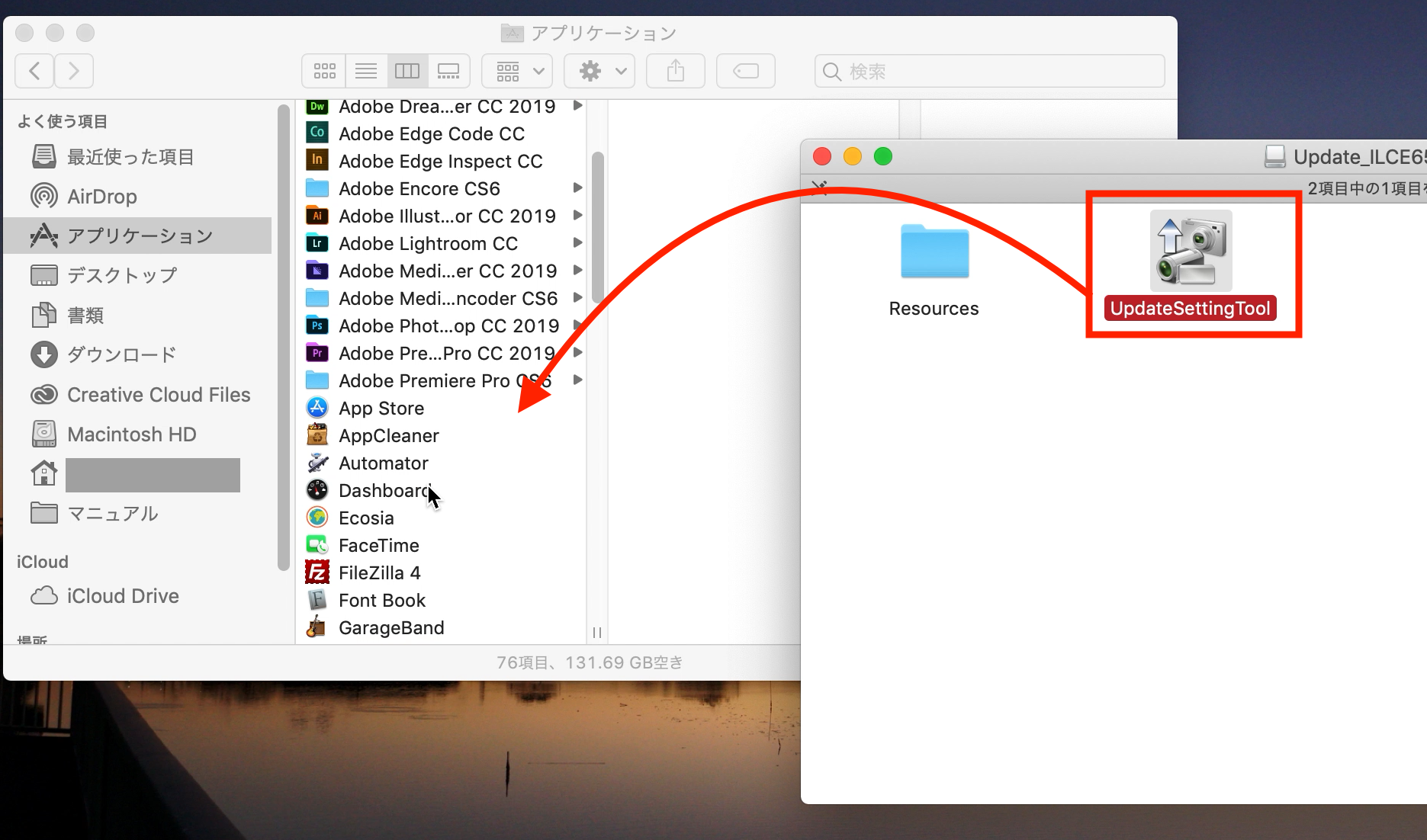Switch to icon view in Finder toolbar

point(324,71)
